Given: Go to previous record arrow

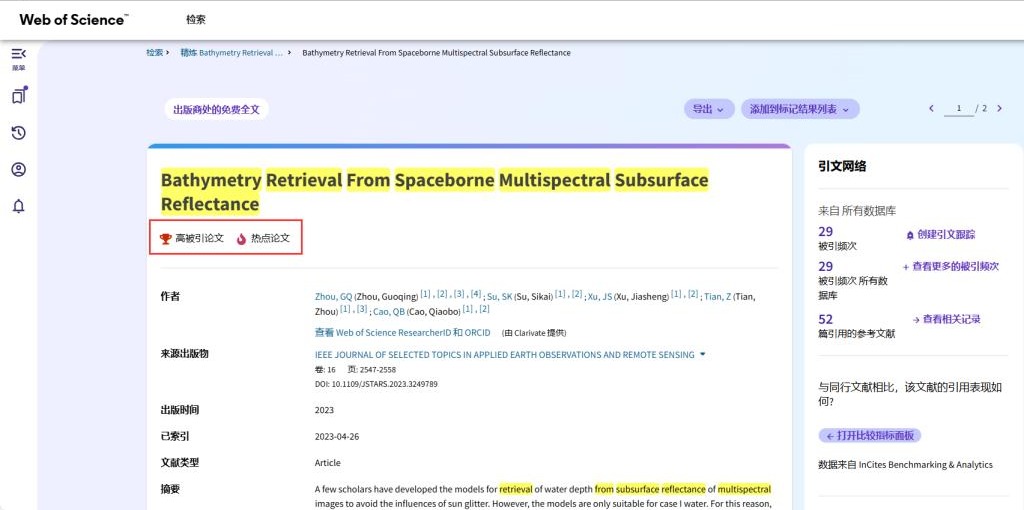Looking at the screenshot, I should pyautogui.click(x=931, y=108).
